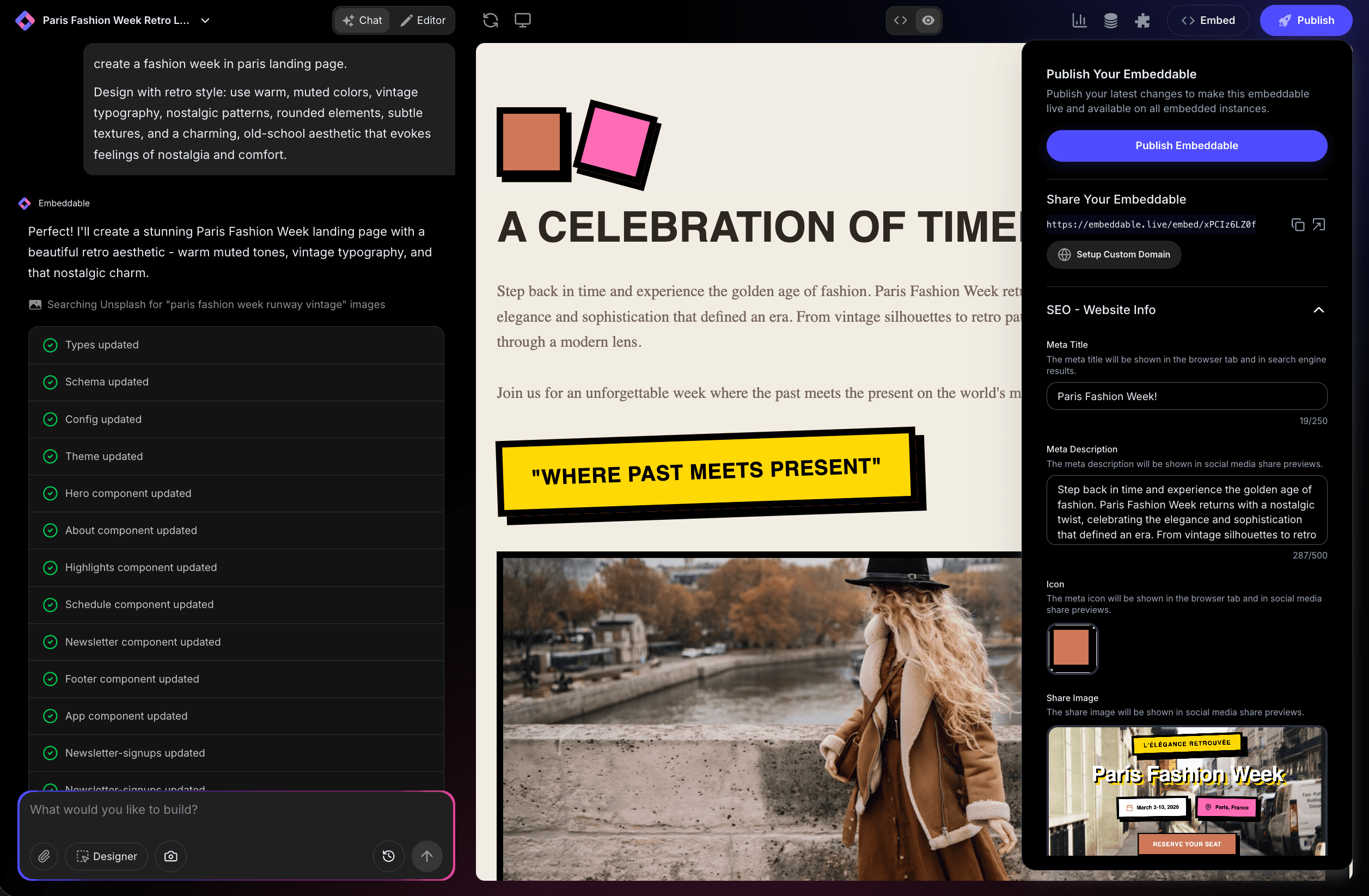Toggle the eye preview mode
The height and width of the screenshot is (896, 1369).
[x=928, y=20]
